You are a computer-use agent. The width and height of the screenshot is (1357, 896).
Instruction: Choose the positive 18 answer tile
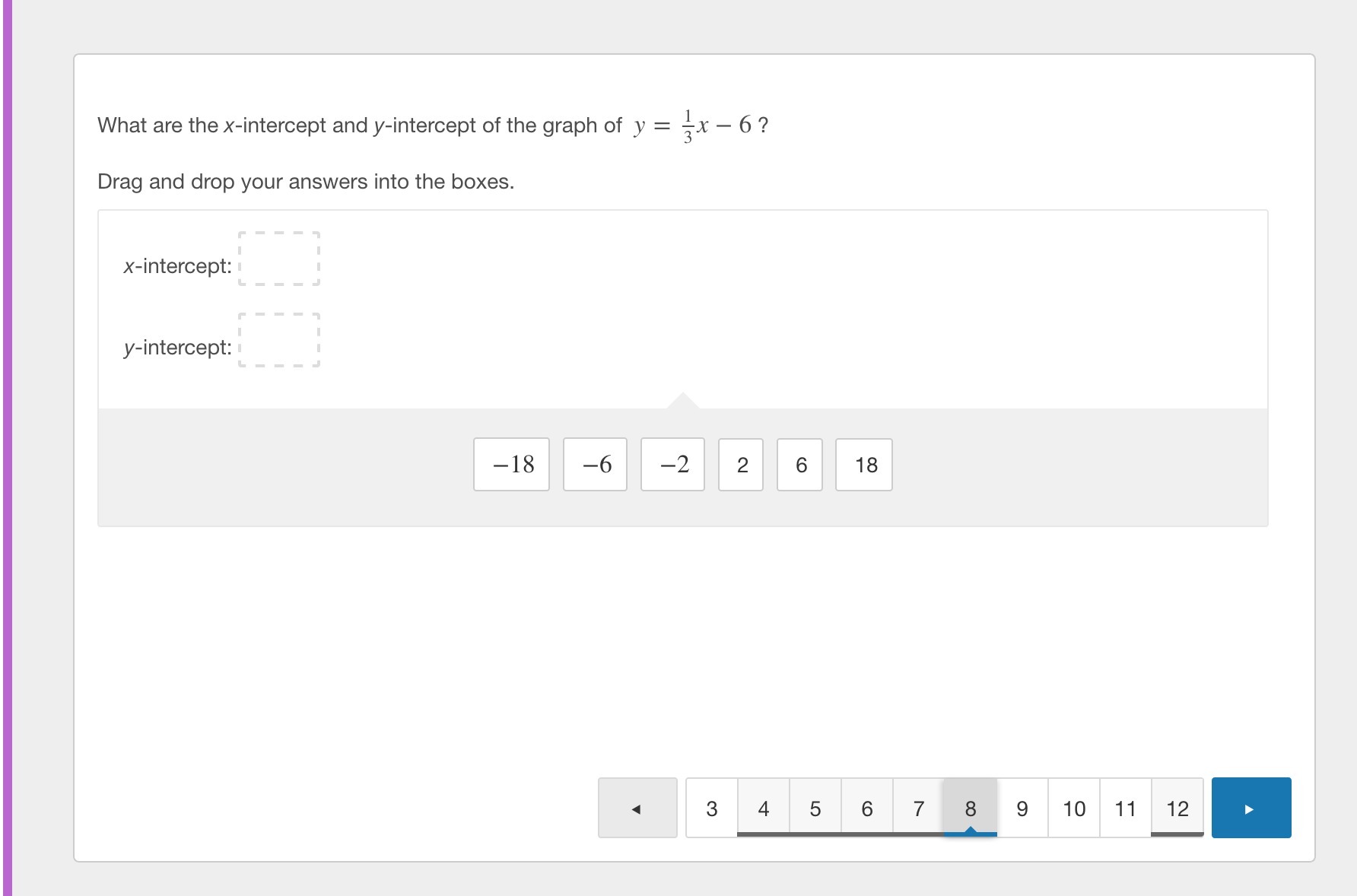864,465
